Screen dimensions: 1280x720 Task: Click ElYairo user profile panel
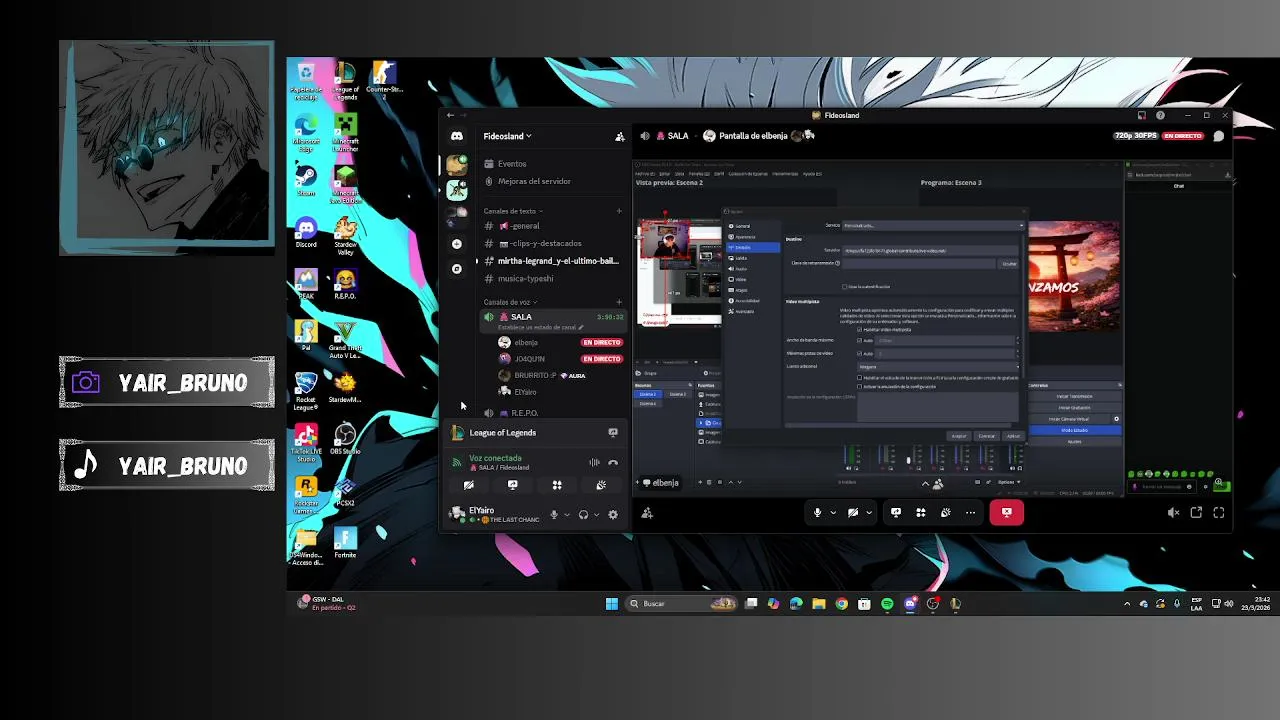[x=495, y=515]
